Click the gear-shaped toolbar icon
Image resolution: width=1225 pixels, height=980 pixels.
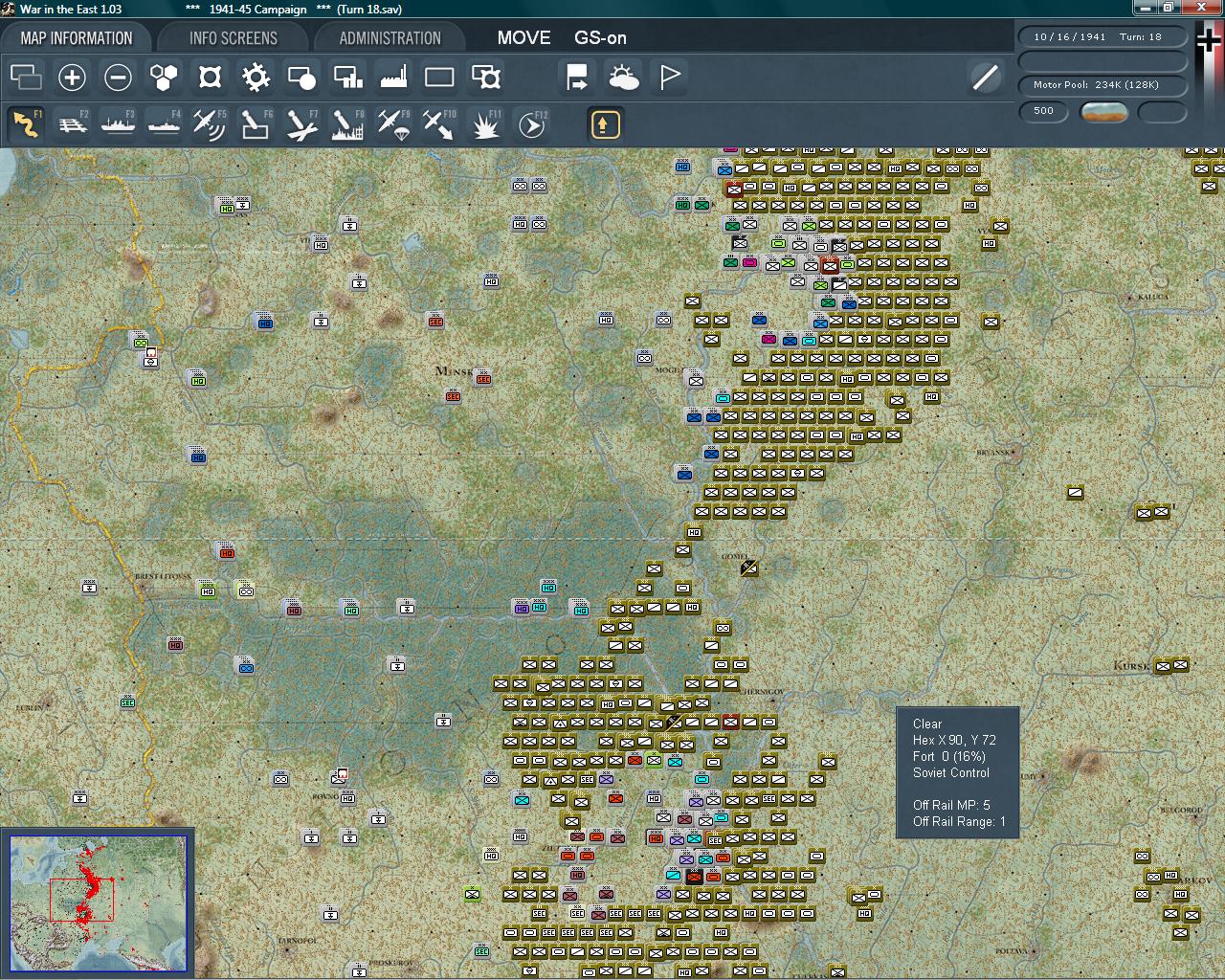coord(256,78)
